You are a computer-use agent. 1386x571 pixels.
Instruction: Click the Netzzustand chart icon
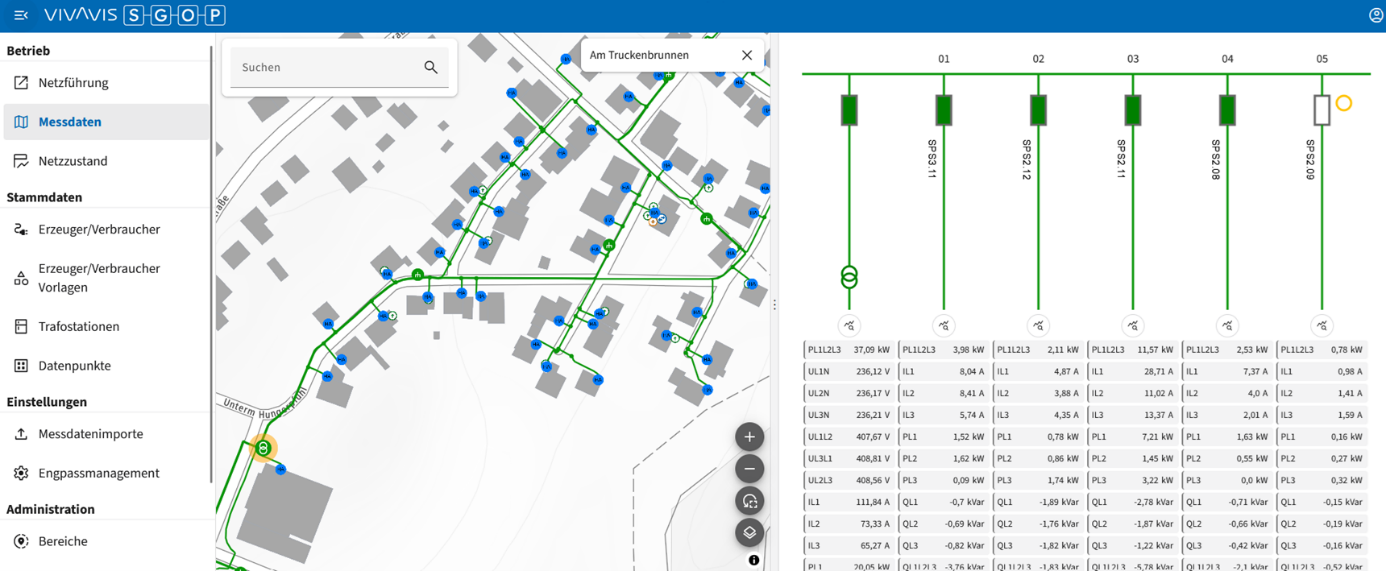click(21, 161)
